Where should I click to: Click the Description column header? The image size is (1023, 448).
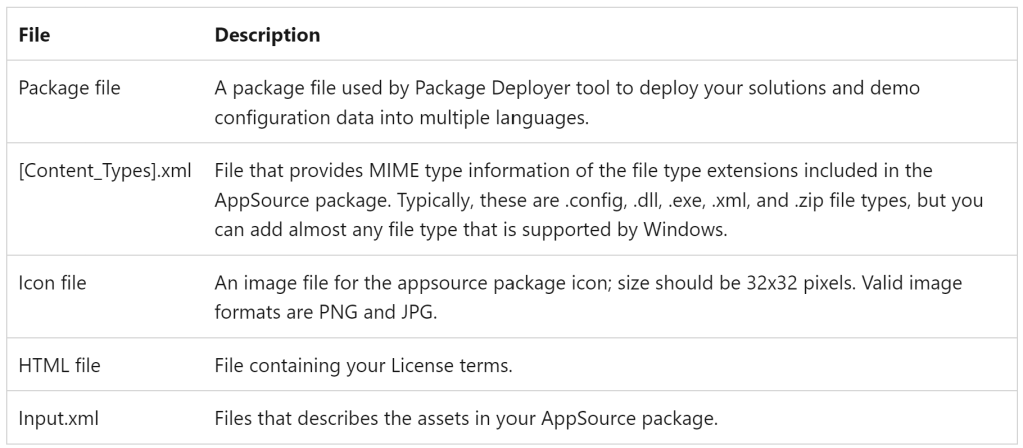267,35
